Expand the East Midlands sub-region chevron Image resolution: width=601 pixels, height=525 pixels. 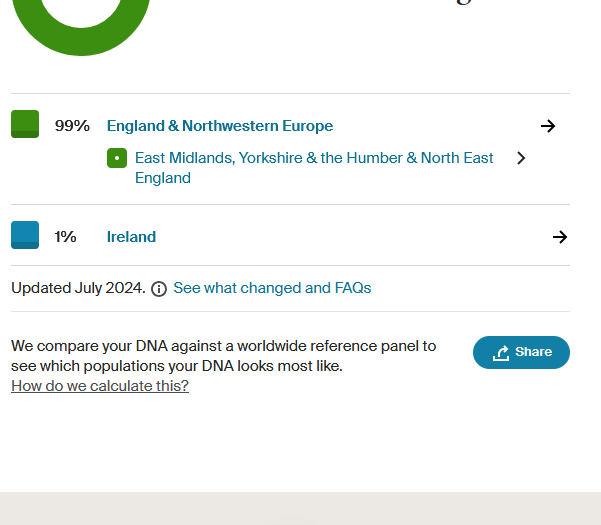pos(520,158)
